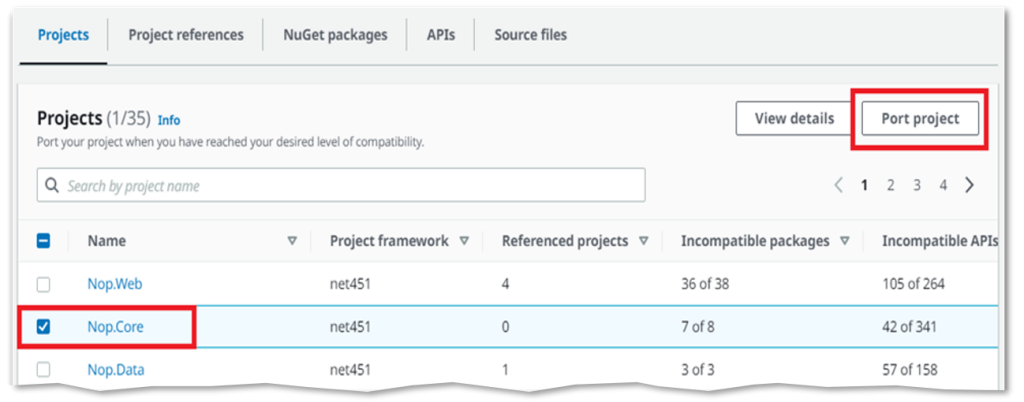Viewport: 1024px width, 402px height.
Task: Click the search magnifier icon
Action: point(52,186)
